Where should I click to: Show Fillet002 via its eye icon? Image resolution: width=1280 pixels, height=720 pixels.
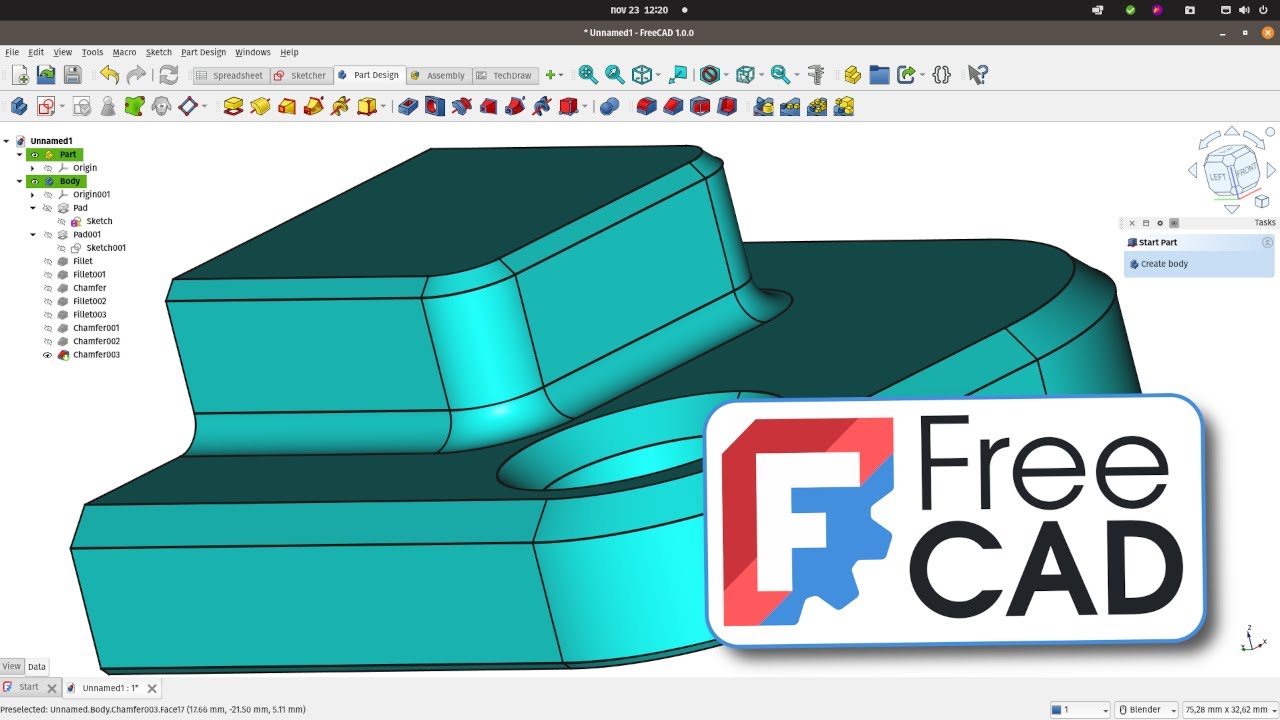coord(47,301)
